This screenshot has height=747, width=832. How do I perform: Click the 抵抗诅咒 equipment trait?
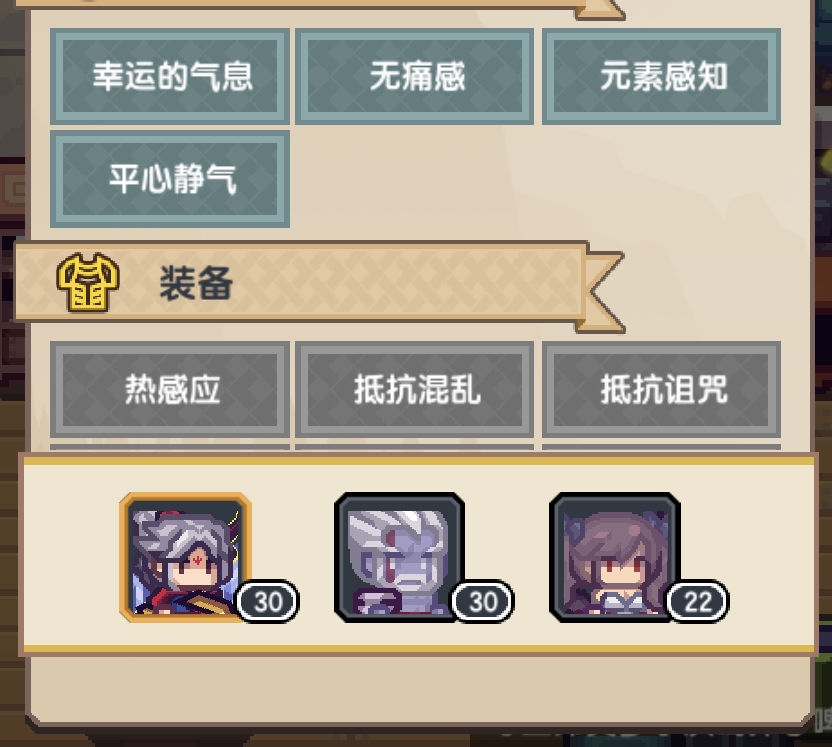tap(661, 389)
